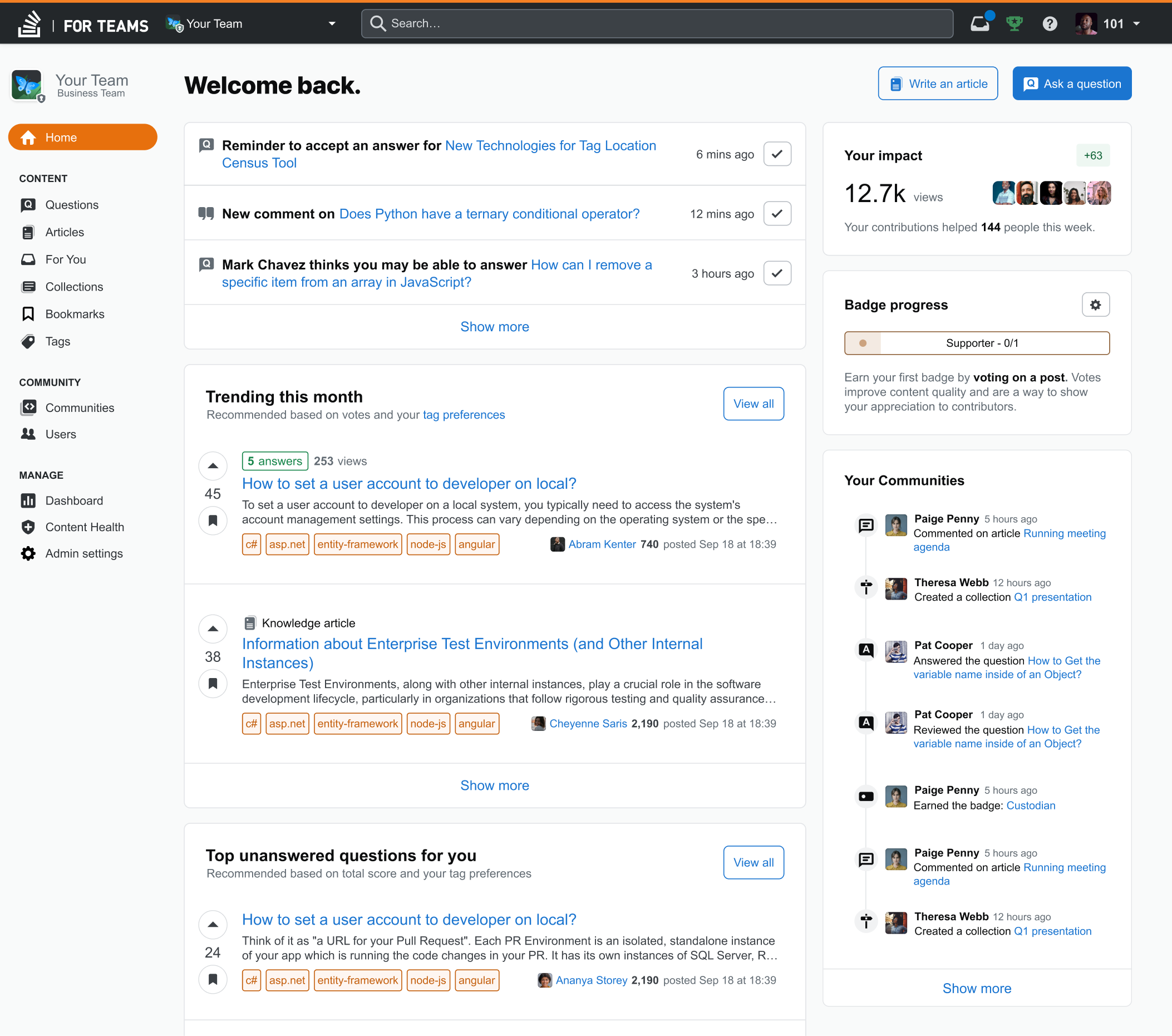Click the Ananya Storey author link

[x=591, y=980]
